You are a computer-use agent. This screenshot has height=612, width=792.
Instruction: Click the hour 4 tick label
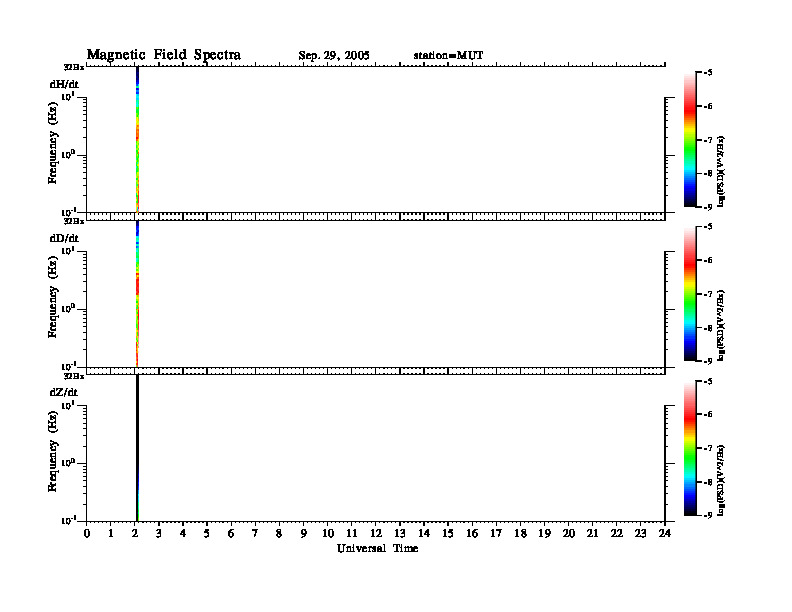(x=183, y=533)
